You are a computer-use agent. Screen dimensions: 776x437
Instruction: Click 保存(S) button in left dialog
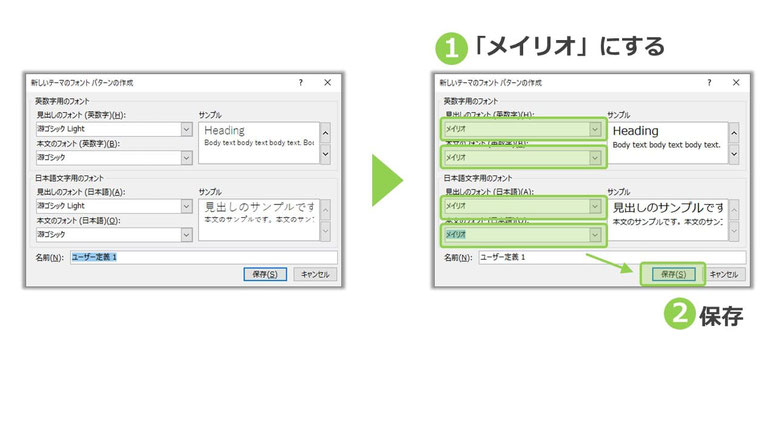[x=265, y=274]
